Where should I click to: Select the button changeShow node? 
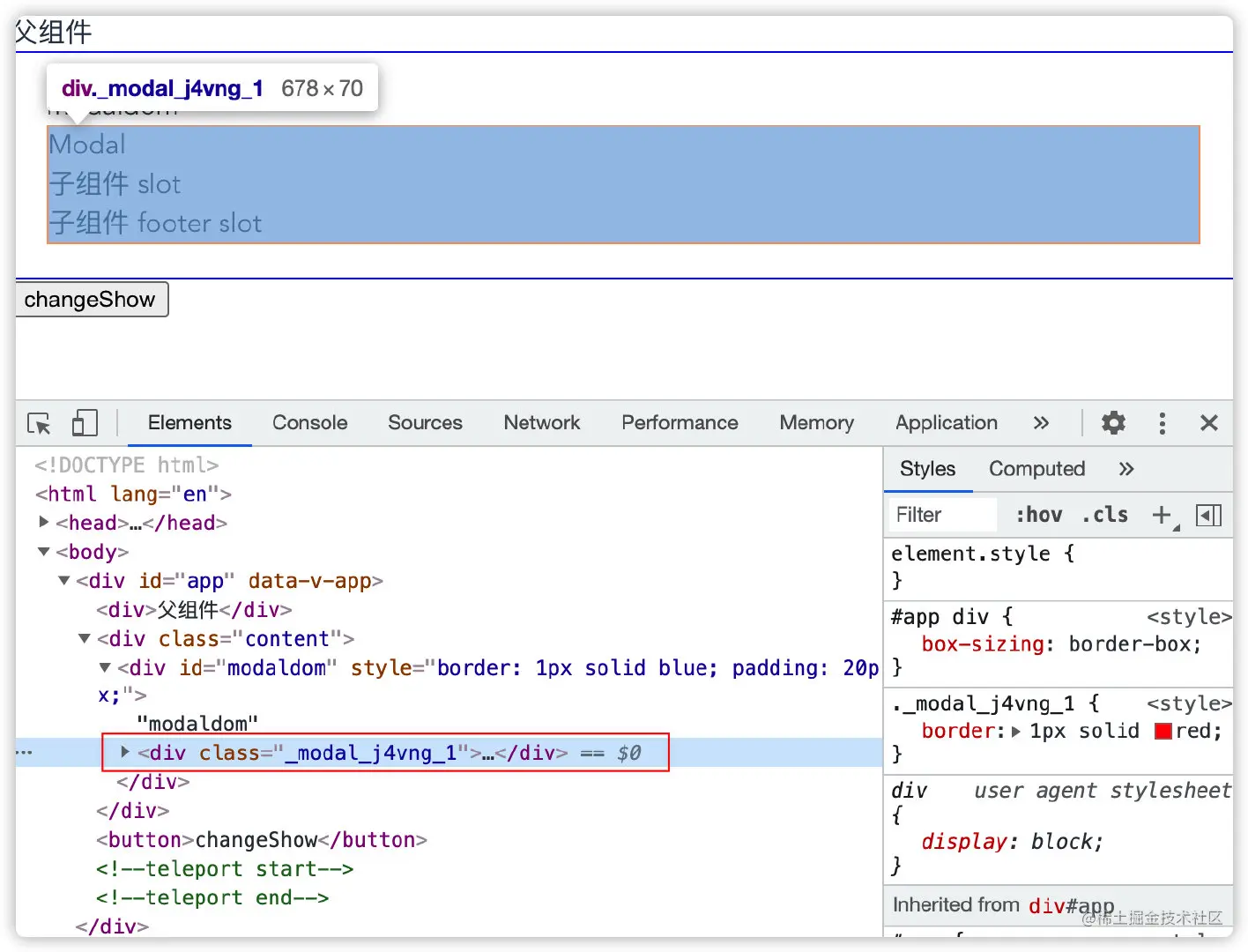[262, 840]
